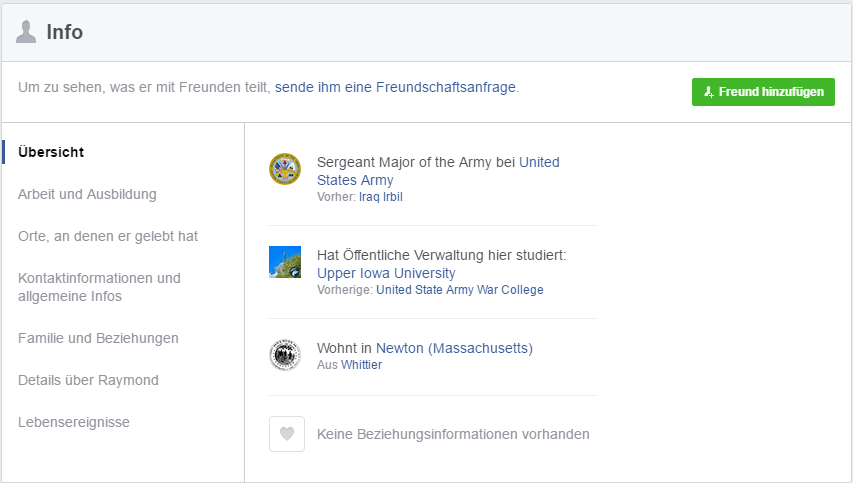Image resolution: width=853 pixels, height=483 pixels.
Task: Show Details über Raymond
Action: click(88, 380)
